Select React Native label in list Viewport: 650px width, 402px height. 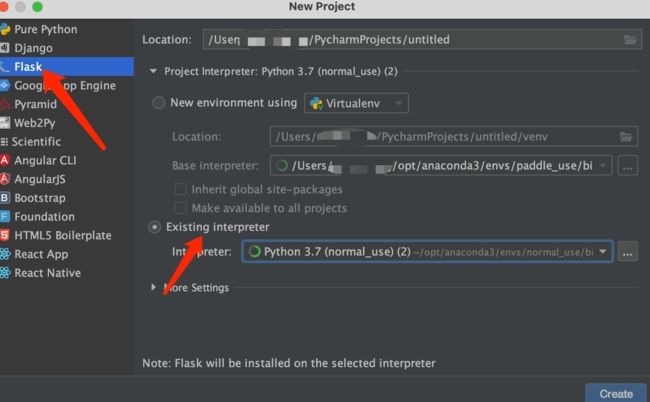[48, 273]
